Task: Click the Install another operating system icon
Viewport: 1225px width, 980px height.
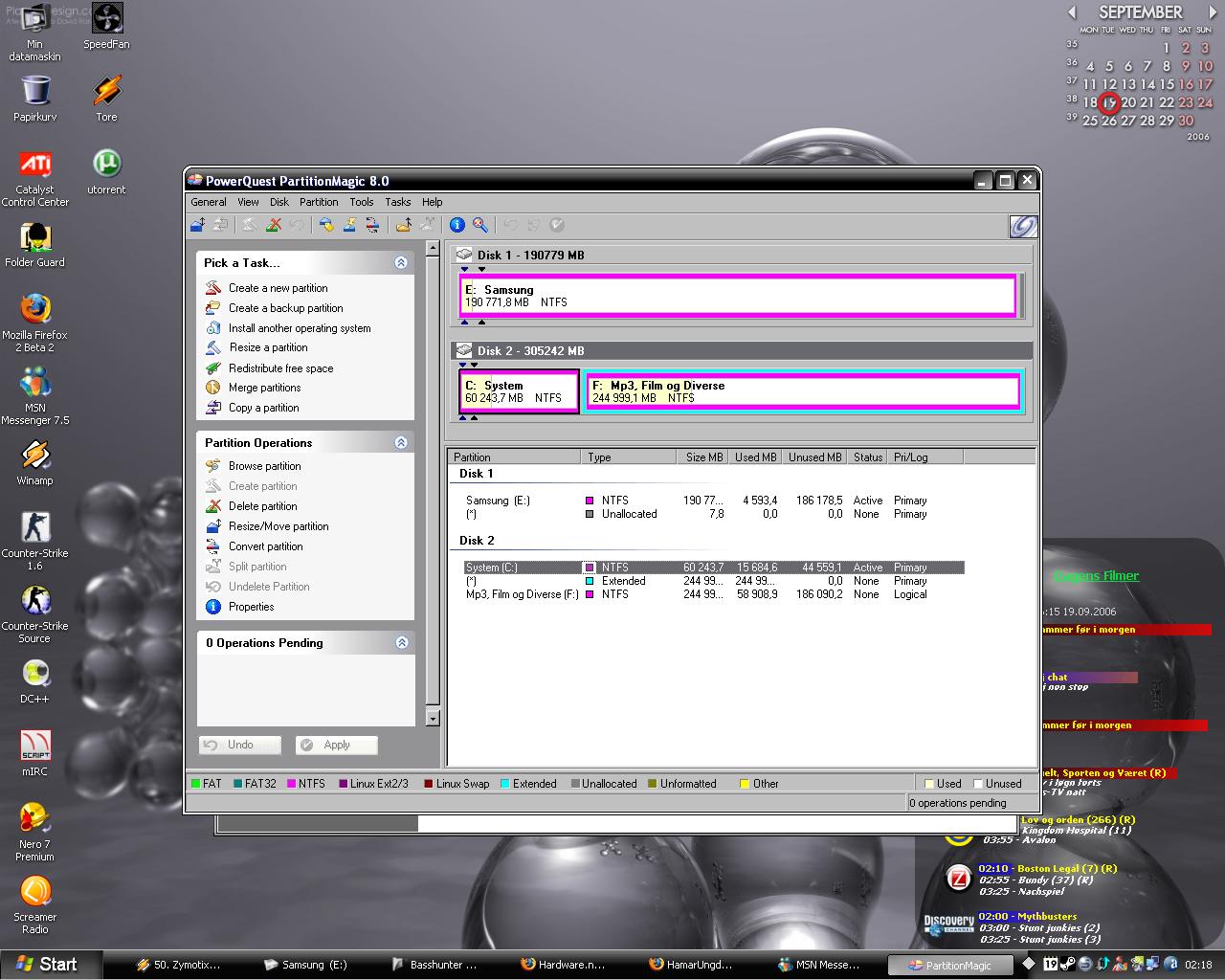Action: coord(213,328)
